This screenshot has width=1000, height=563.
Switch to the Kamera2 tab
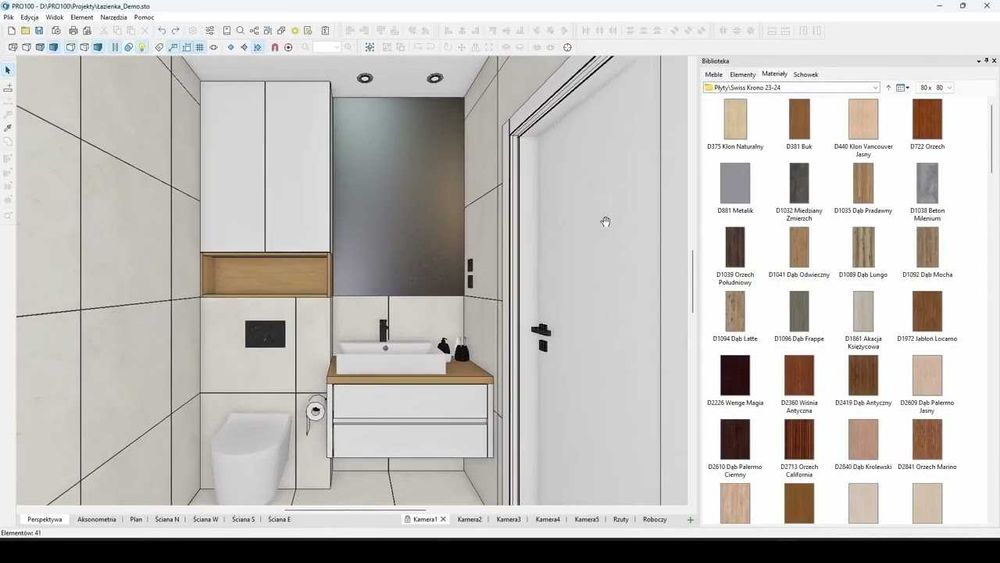click(469, 519)
